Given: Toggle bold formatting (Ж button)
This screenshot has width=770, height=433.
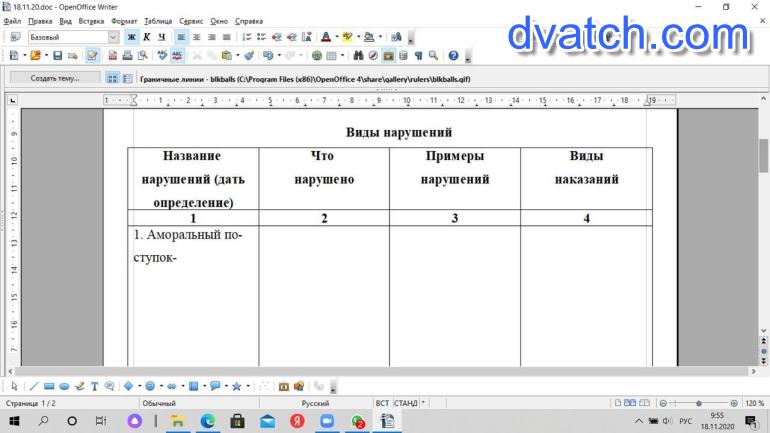Looking at the screenshot, I should (131, 37).
